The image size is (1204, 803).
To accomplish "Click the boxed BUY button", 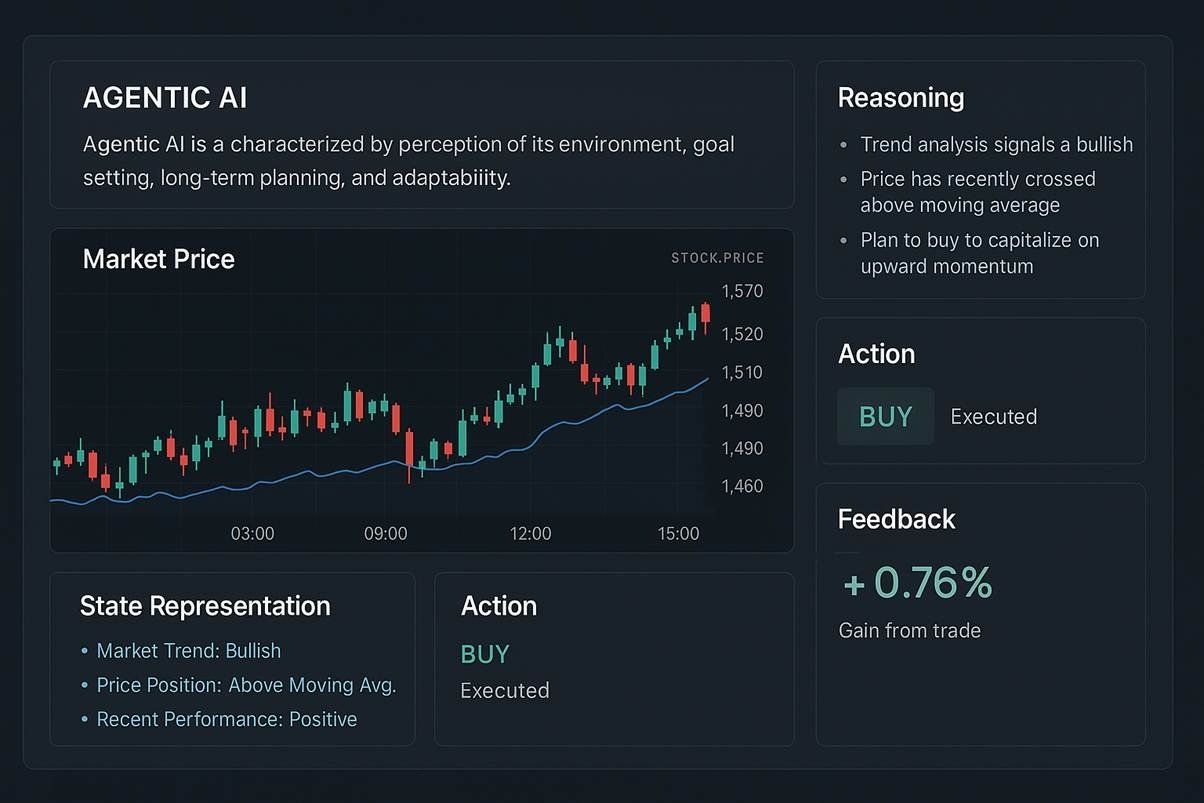I will point(885,416).
